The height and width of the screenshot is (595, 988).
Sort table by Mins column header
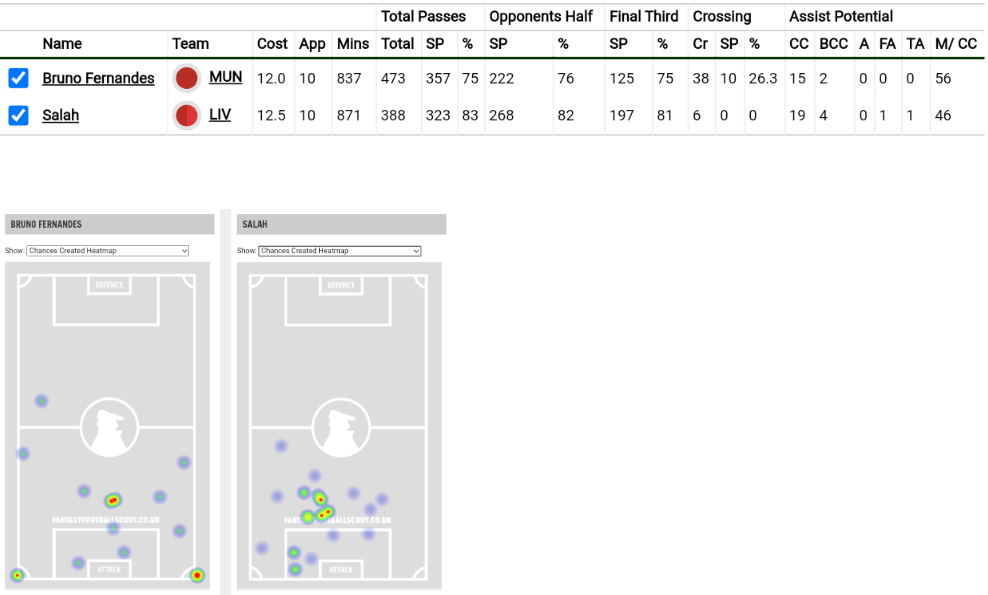pyautogui.click(x=353, y=44)
